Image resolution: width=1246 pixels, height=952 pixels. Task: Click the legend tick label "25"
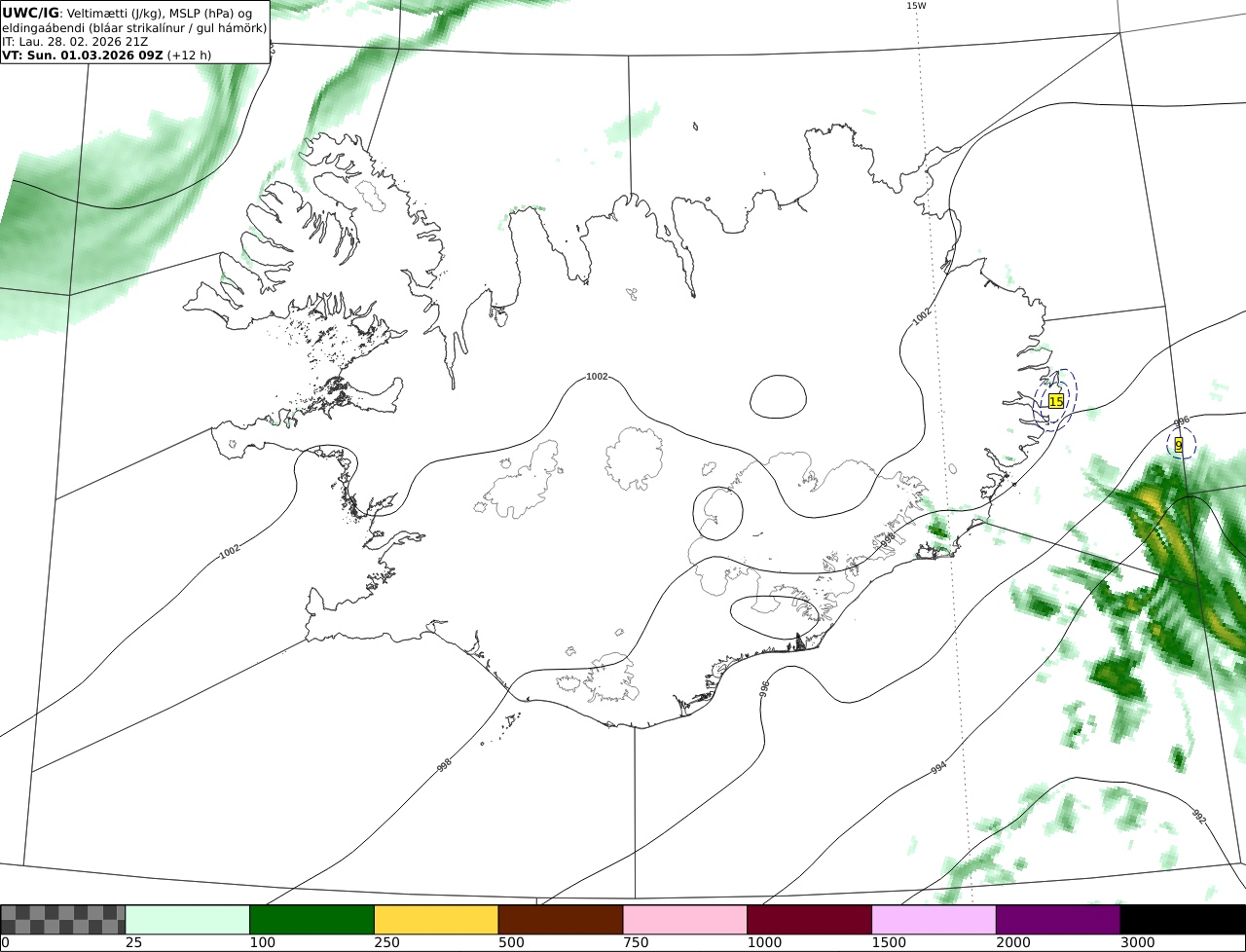pyautogui.click(x=132, y=943)
